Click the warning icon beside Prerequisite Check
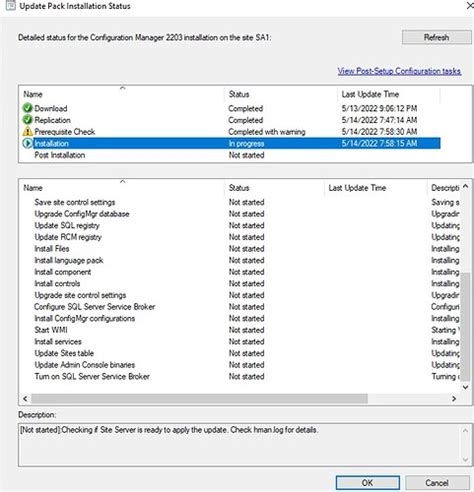Viewport: 474px width, 492px height. 27,131
